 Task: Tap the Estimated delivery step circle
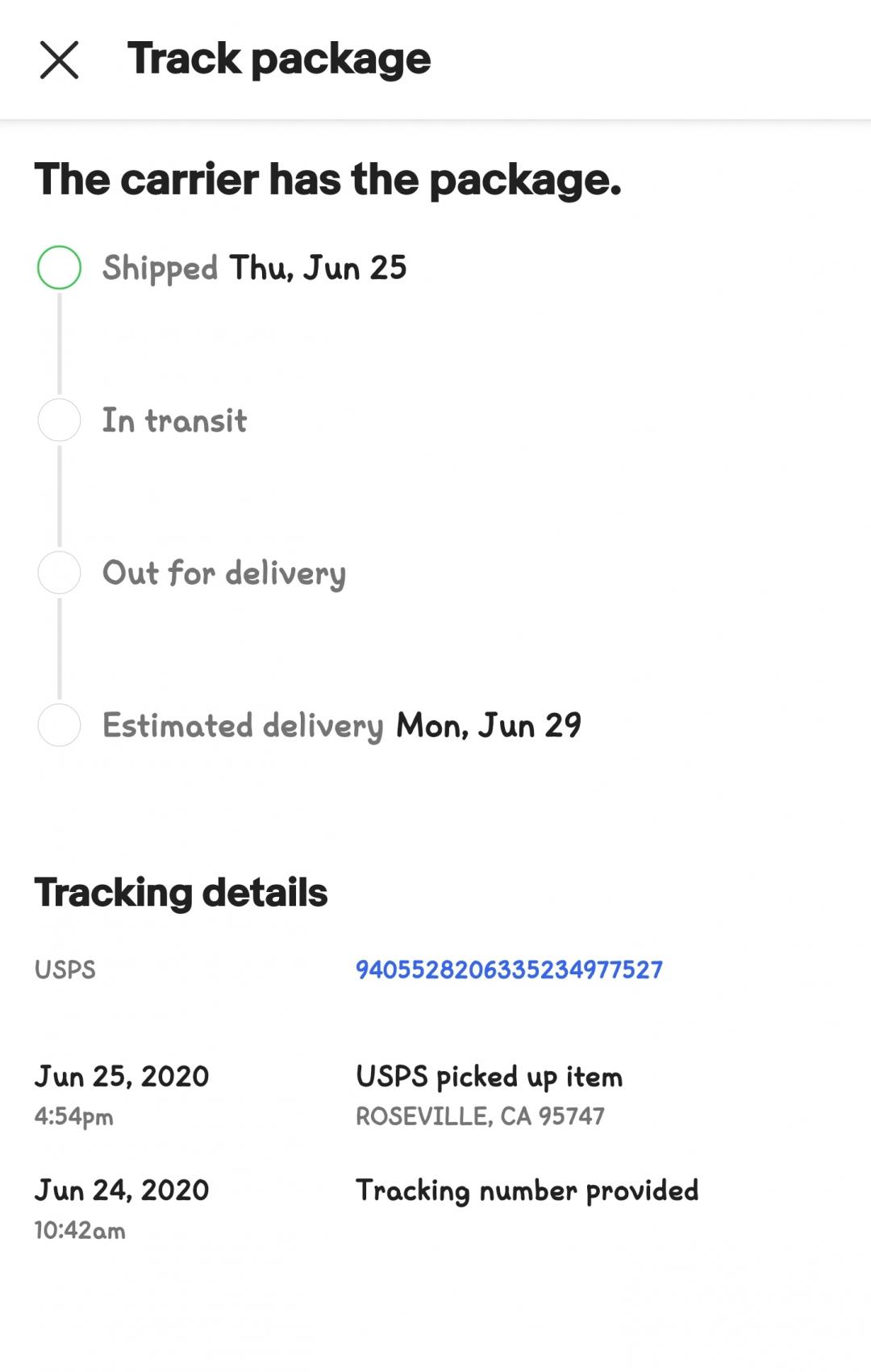coord(59,725)
